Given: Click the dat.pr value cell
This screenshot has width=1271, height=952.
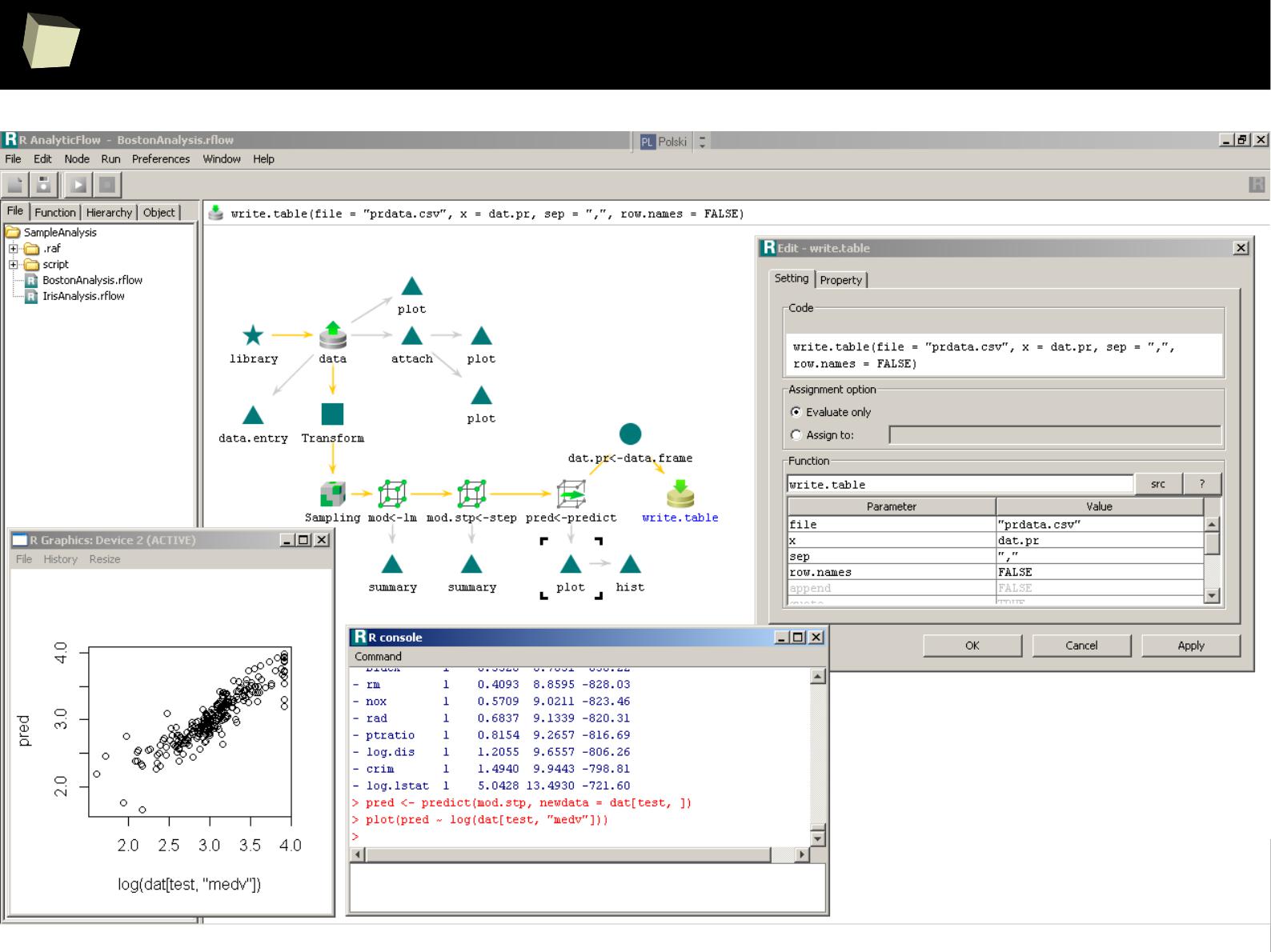Looking at the screenshot, I should (1100, 541).
